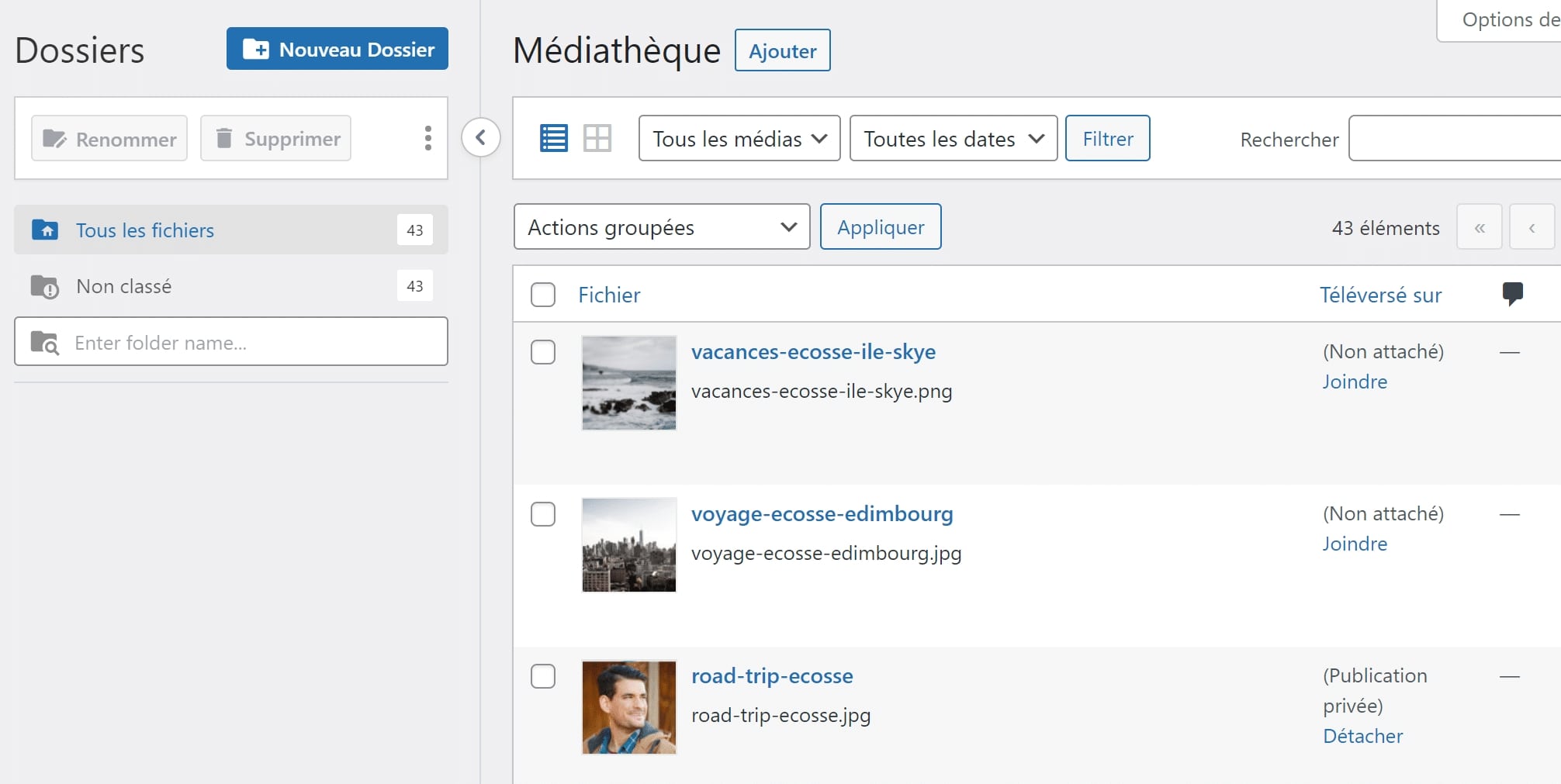
Task: Switch to grid view mode
Action: coord(597,139)
